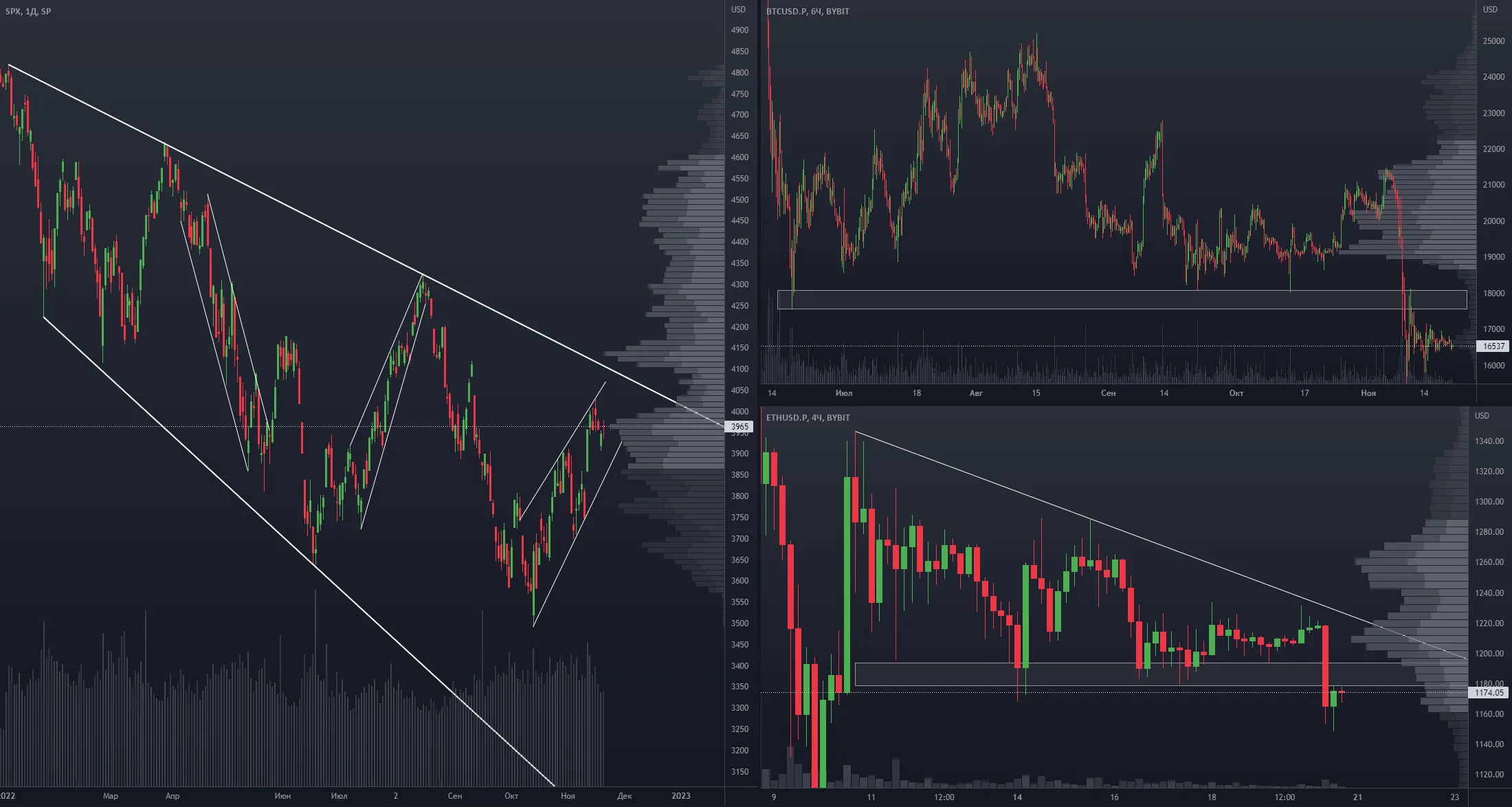Click the 23 label on ETH time axis
1512x807 pixels.
tap(1455, 797)
